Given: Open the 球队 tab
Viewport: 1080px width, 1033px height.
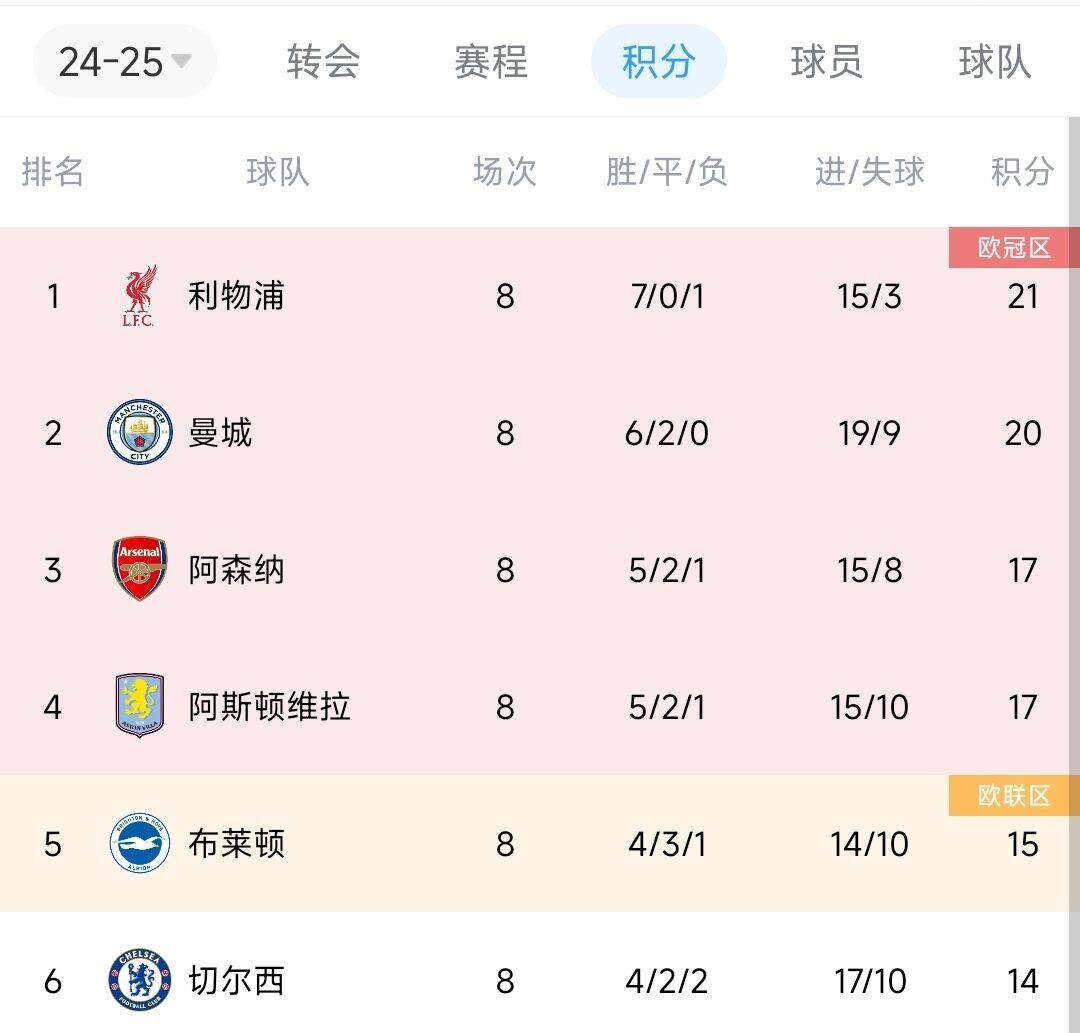Looking at the screenshot, I should pos(994,62).
